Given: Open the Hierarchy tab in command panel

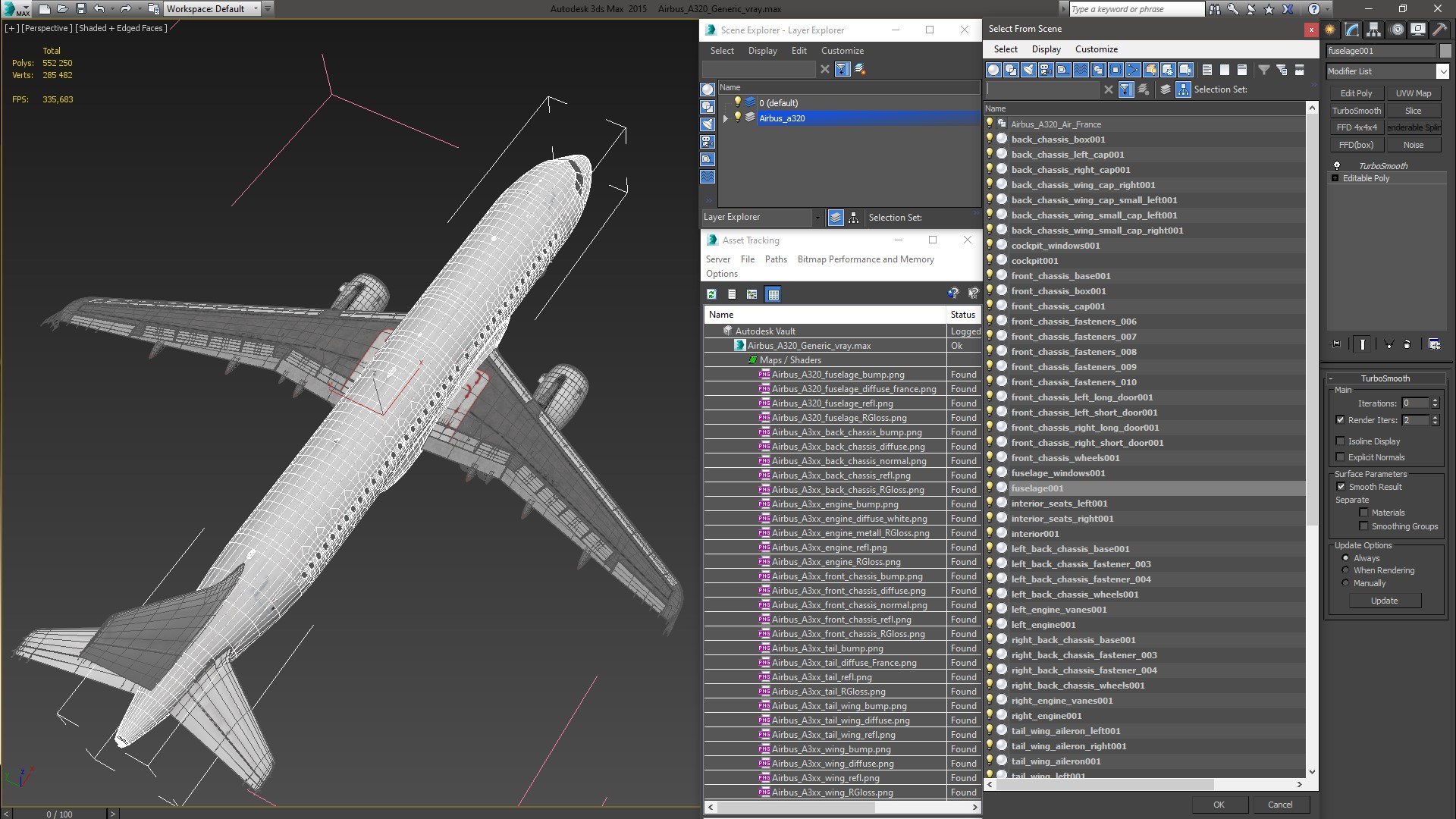Looking at the screenshot, I should click(x=1373, y=30).
